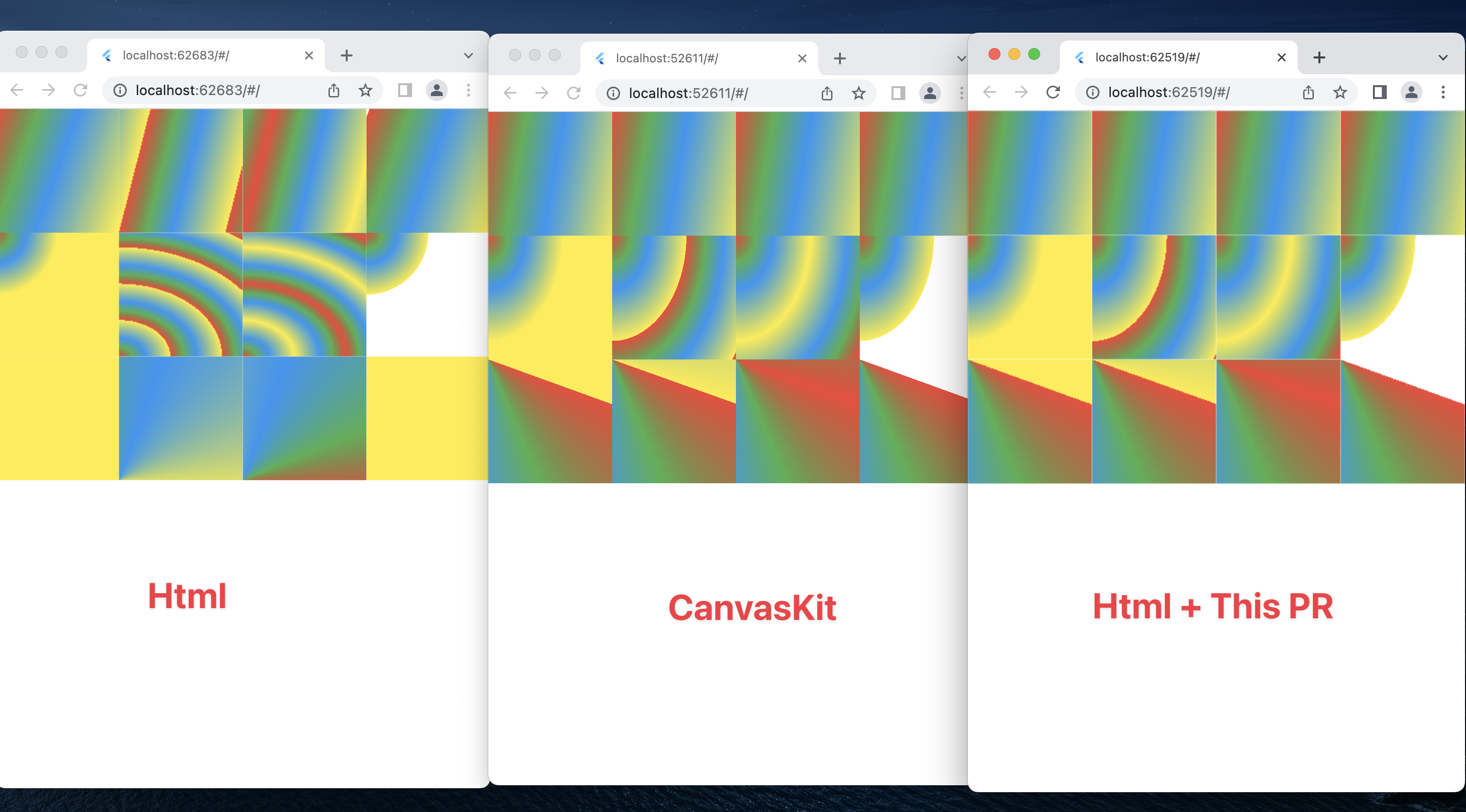Click the Html + This PR label
The height and width of the screenshot is (812, 1466).
1212,607
